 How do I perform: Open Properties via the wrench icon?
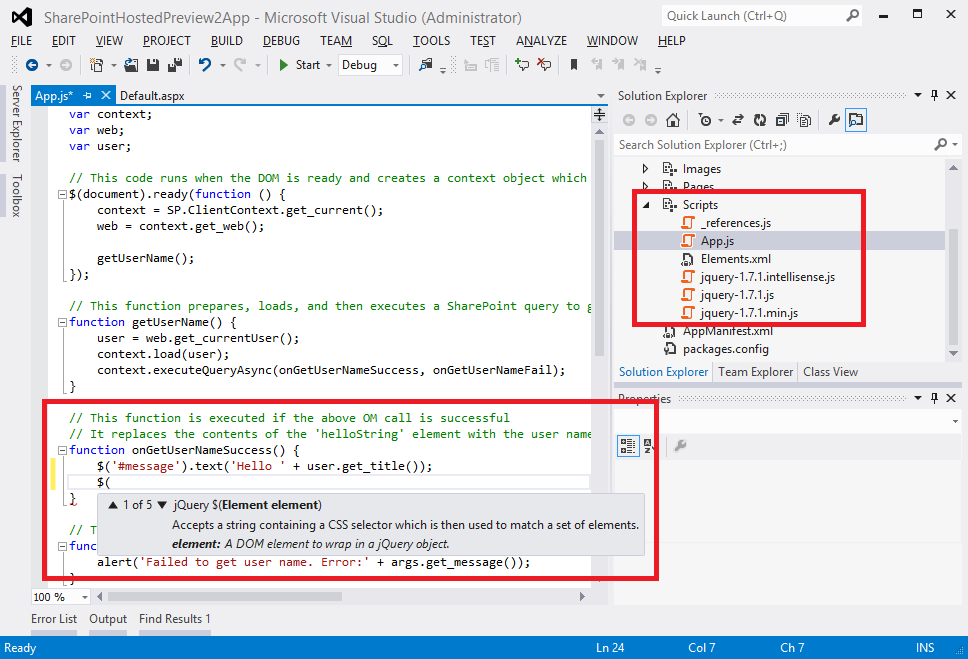click(x=834, y=120)
